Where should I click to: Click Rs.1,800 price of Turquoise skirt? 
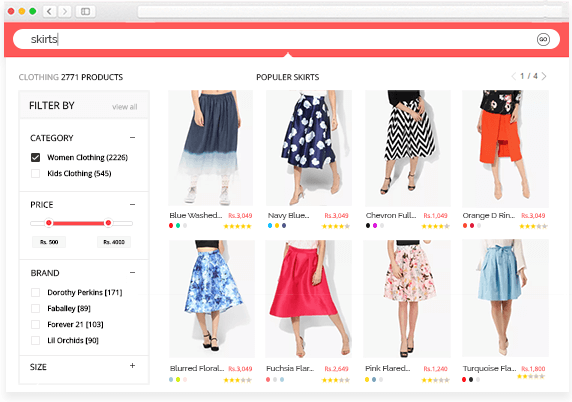(x=533, y=369)
